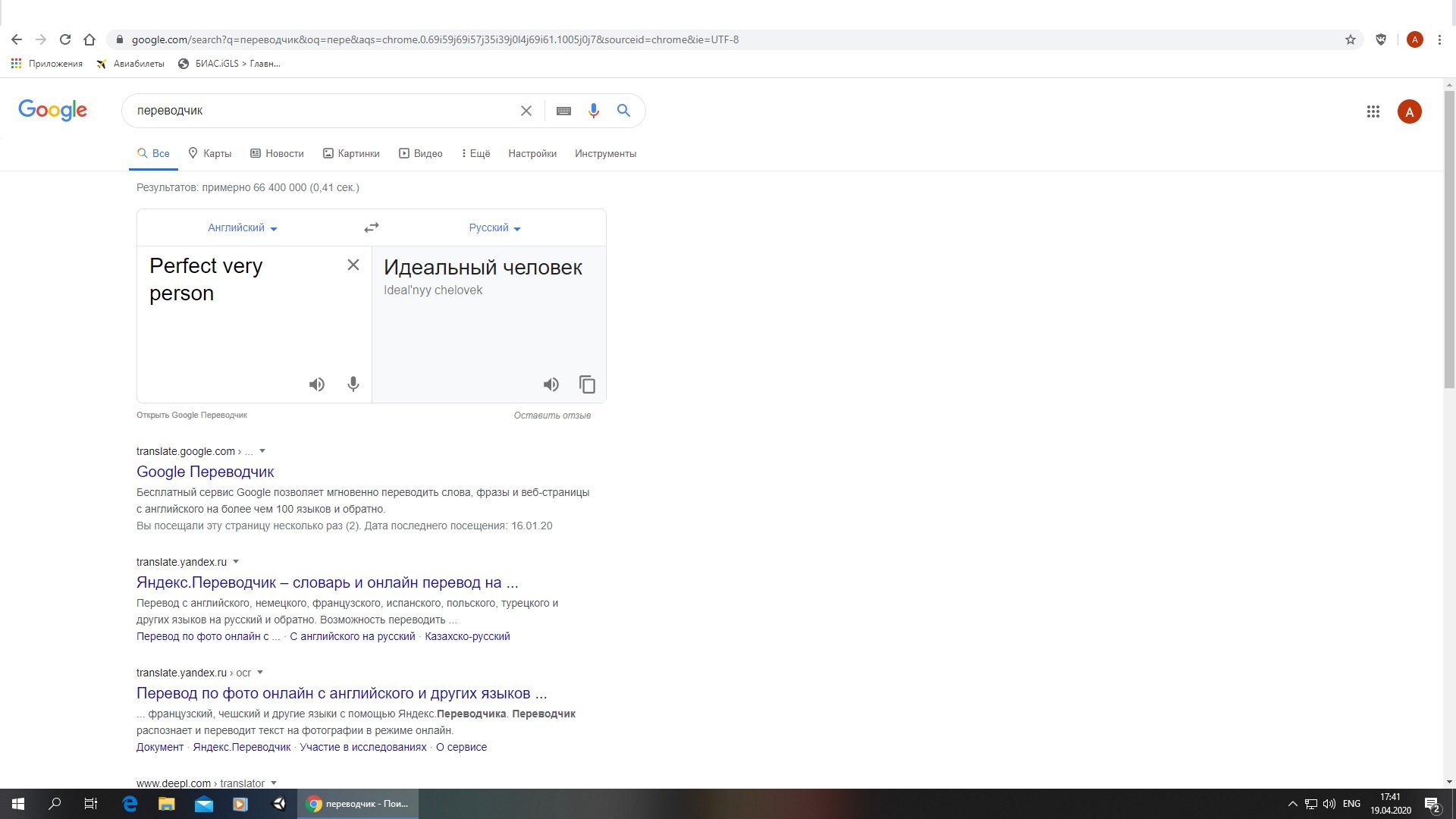Dictate source text with translator microphone
The height and width of the screenshot is (819, 1456).
click(353, 384)
